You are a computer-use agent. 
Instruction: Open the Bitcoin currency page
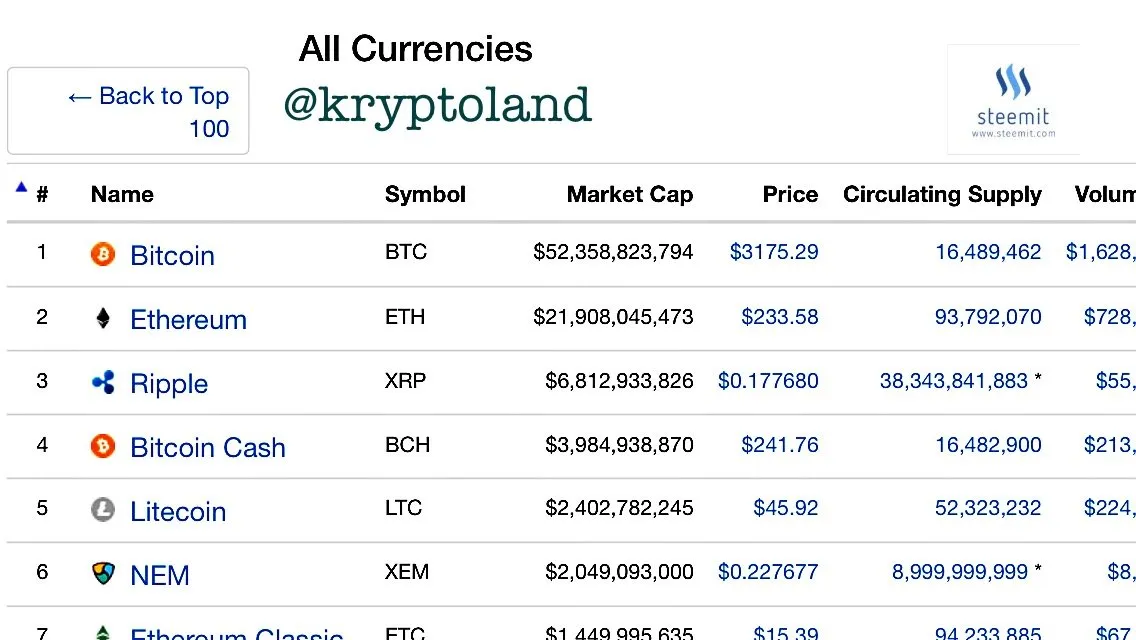pyautogui.click(x=172, y=256)
